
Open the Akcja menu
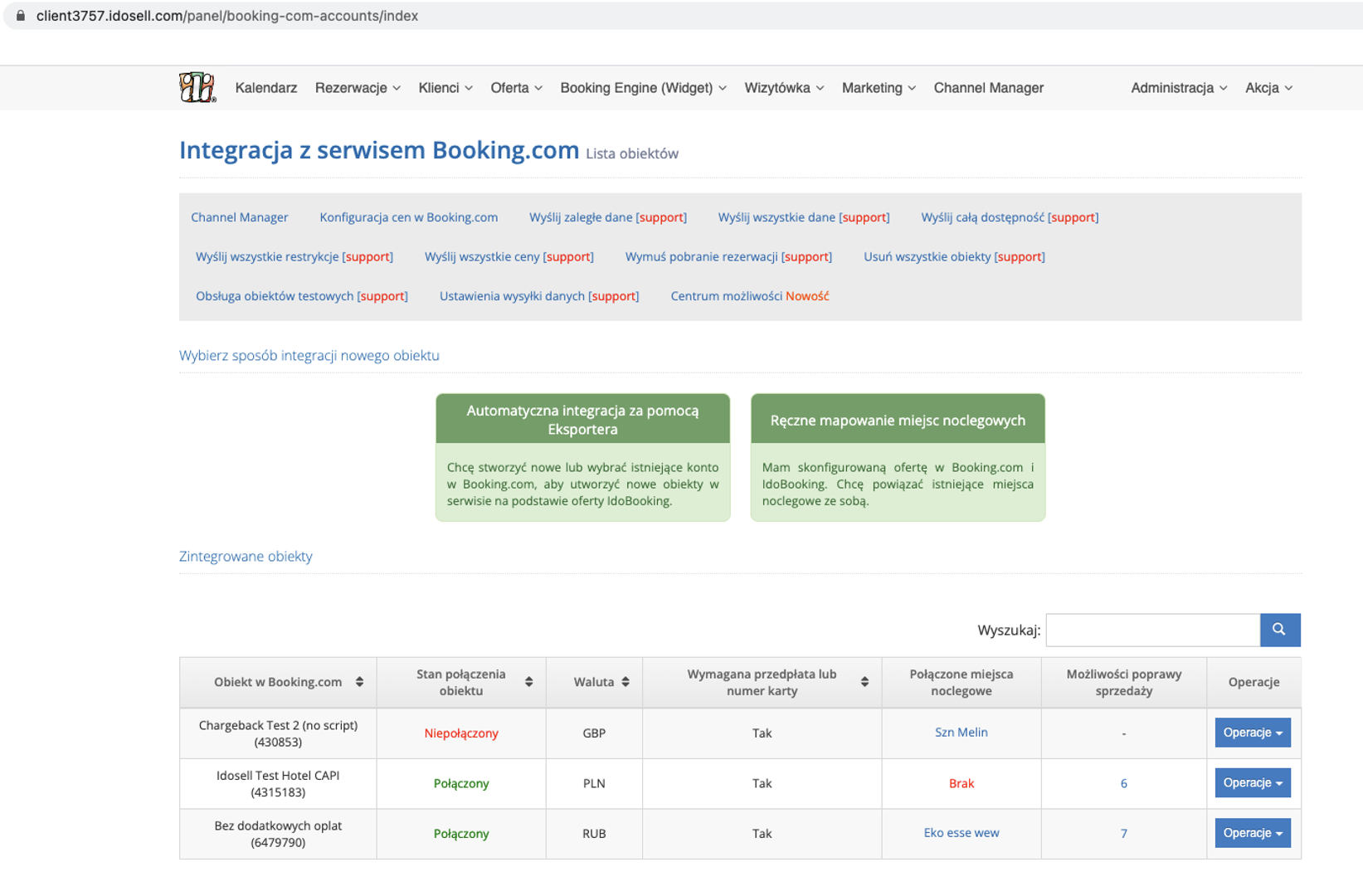click(x=1268, y=88)
